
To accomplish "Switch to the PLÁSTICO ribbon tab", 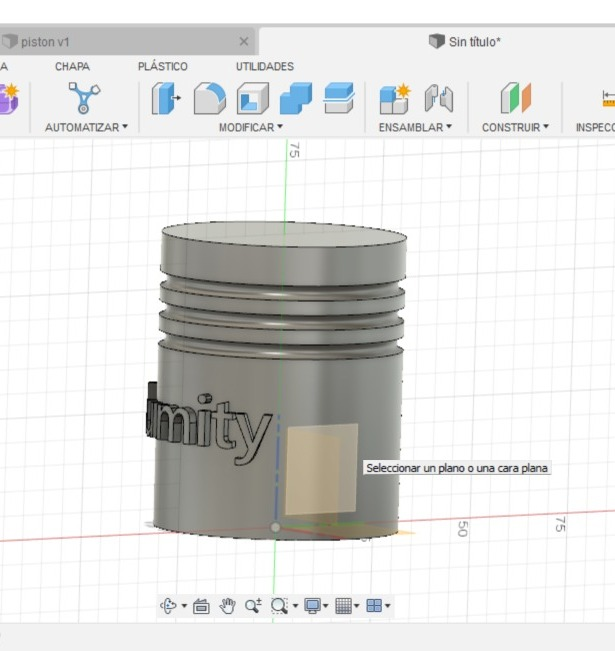I will tap(163, 66).
